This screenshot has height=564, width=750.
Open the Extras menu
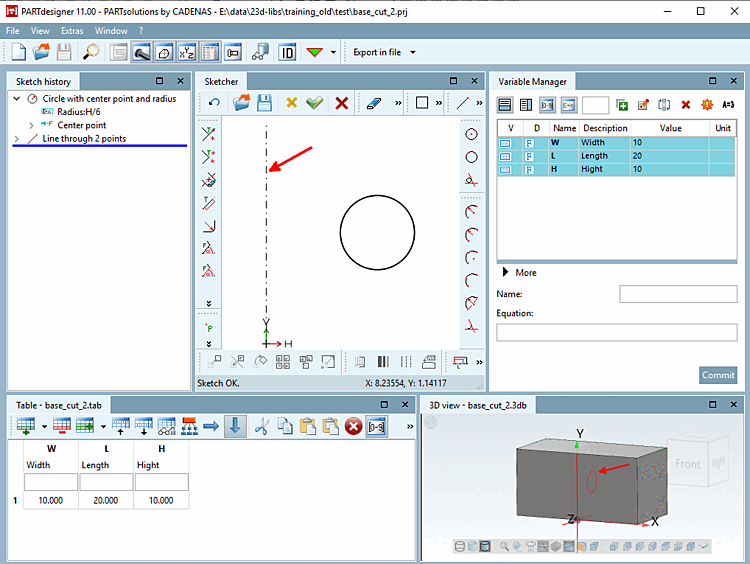click(72, 31)
